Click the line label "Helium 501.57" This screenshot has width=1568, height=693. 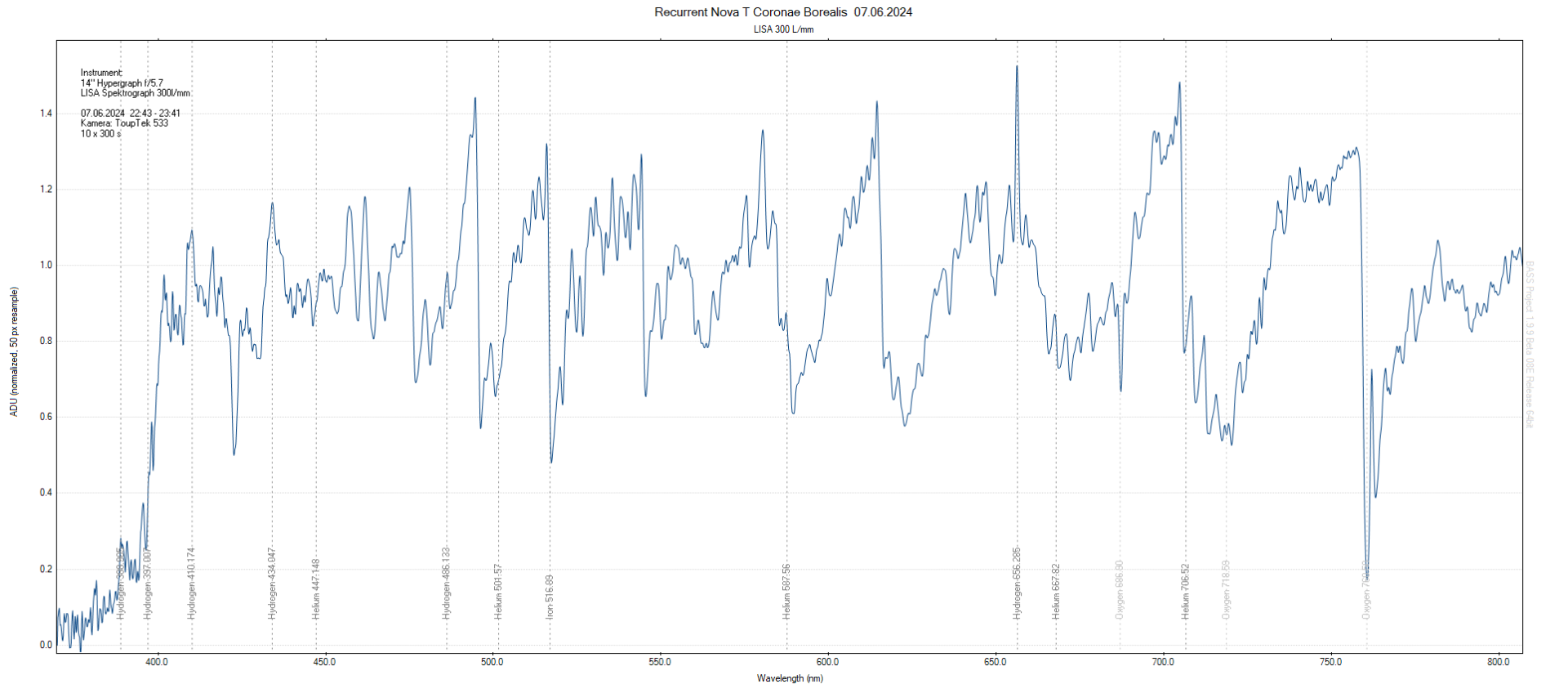click(x=498, y=592)
